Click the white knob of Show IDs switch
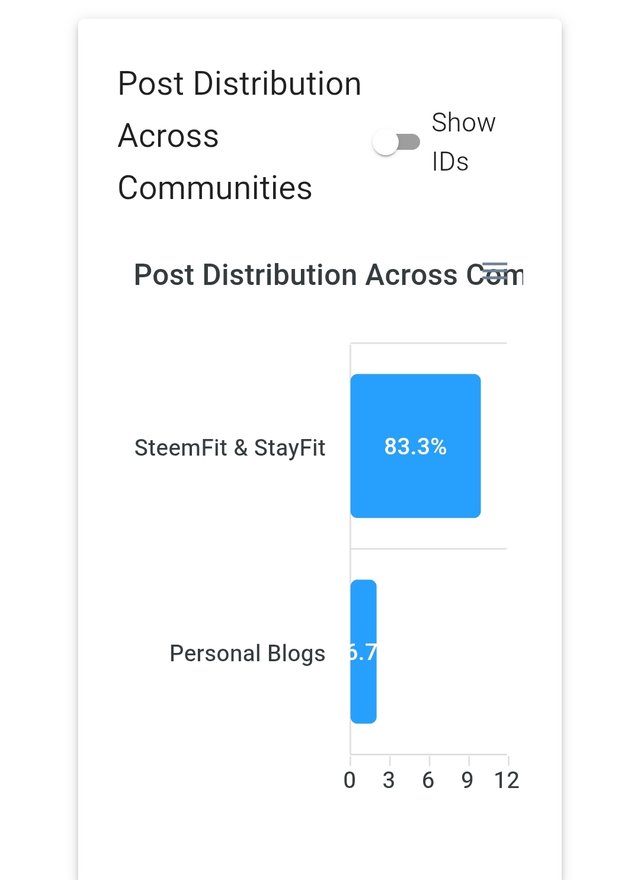Image resolution: width=640 pixels, height=880 pixels. click(x=386, y=143)
